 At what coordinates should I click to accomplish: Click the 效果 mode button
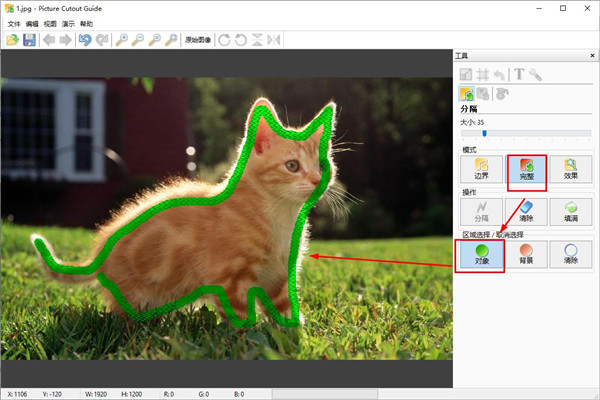570,168
